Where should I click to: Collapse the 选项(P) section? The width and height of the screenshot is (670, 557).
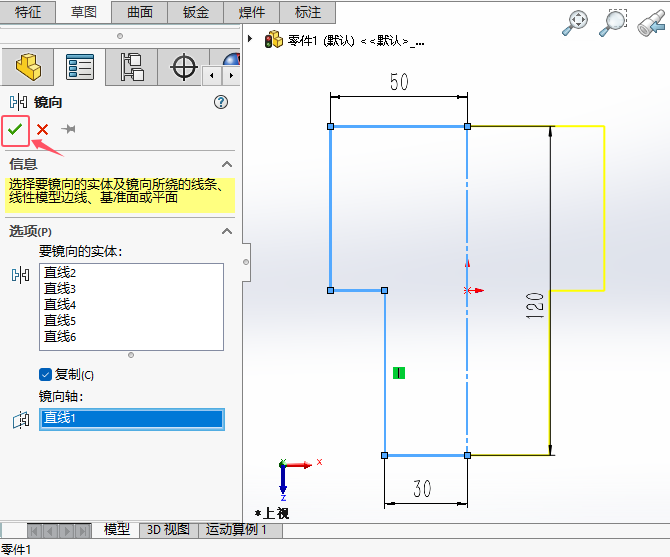[x=227, y=232]
